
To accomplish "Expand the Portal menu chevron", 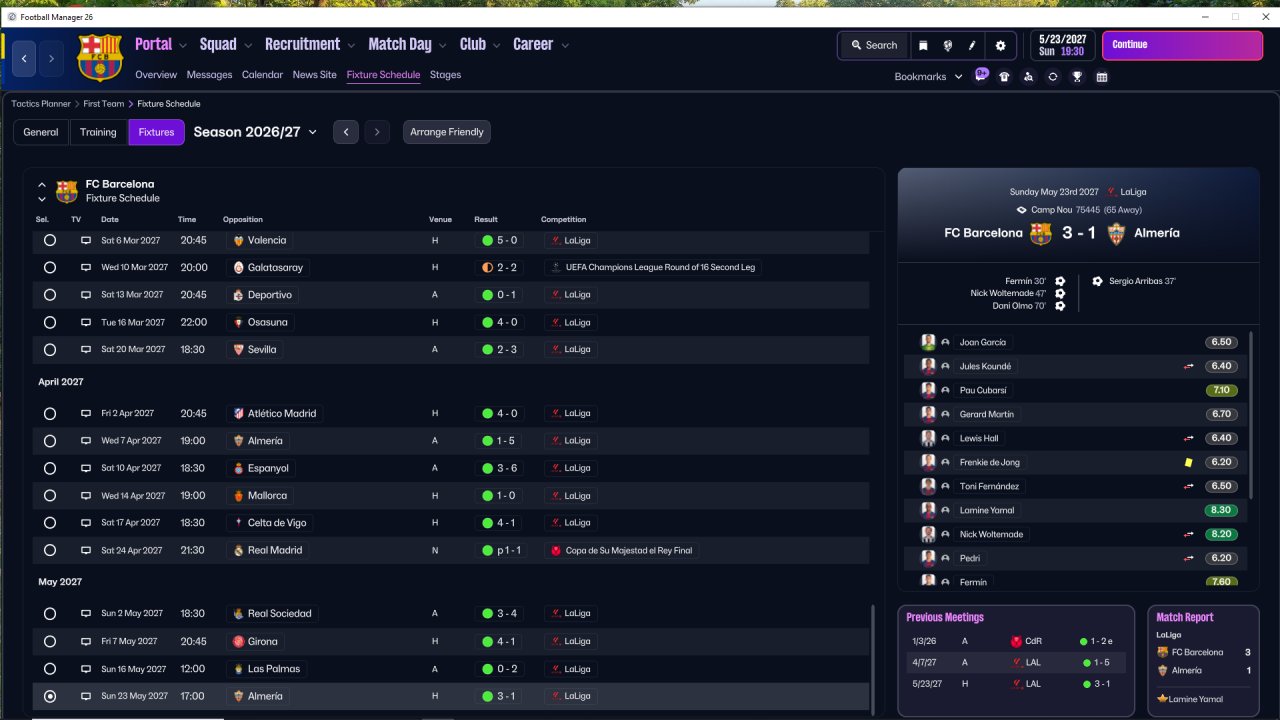I will tap(183, 45).
